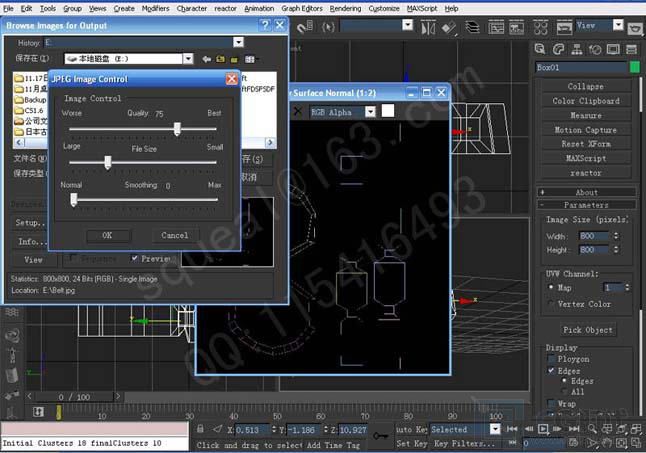This screenshot has width=646, height=453.
Task: Click OK in JPEG Image Control
Action: (x=108, y=235)
